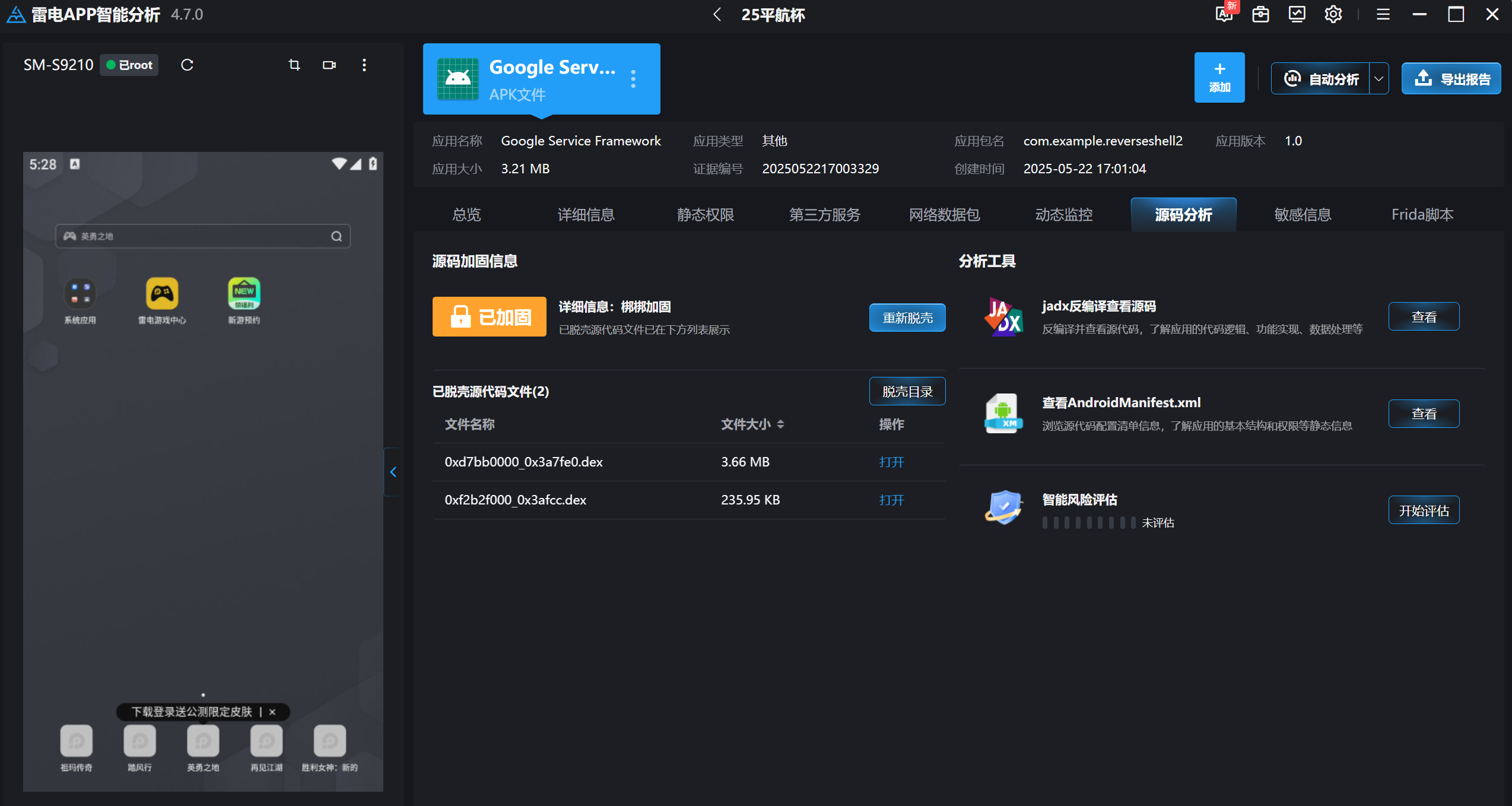
Task: Select file name 0xf2b2f000_0x3afcc.dex
Action: pyautogui.click(x=515, y=500)
